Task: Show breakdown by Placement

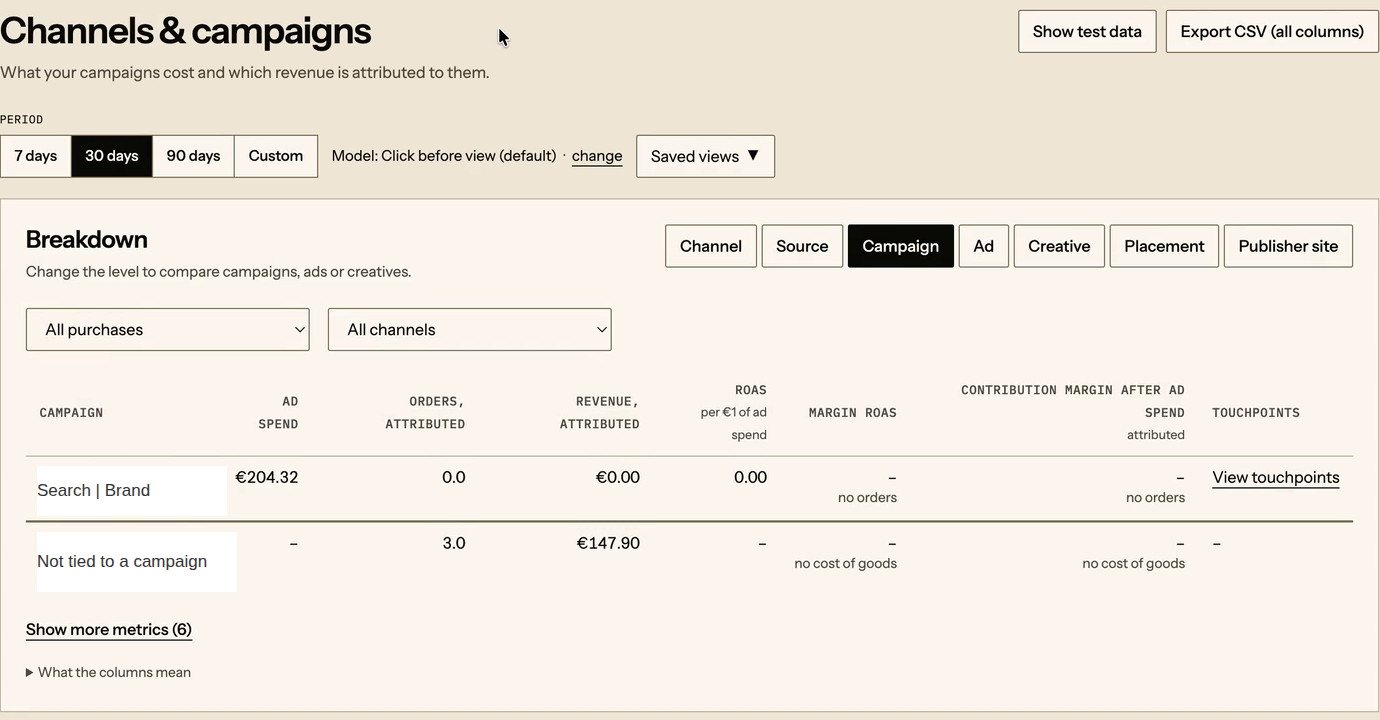Action: 1164,246
